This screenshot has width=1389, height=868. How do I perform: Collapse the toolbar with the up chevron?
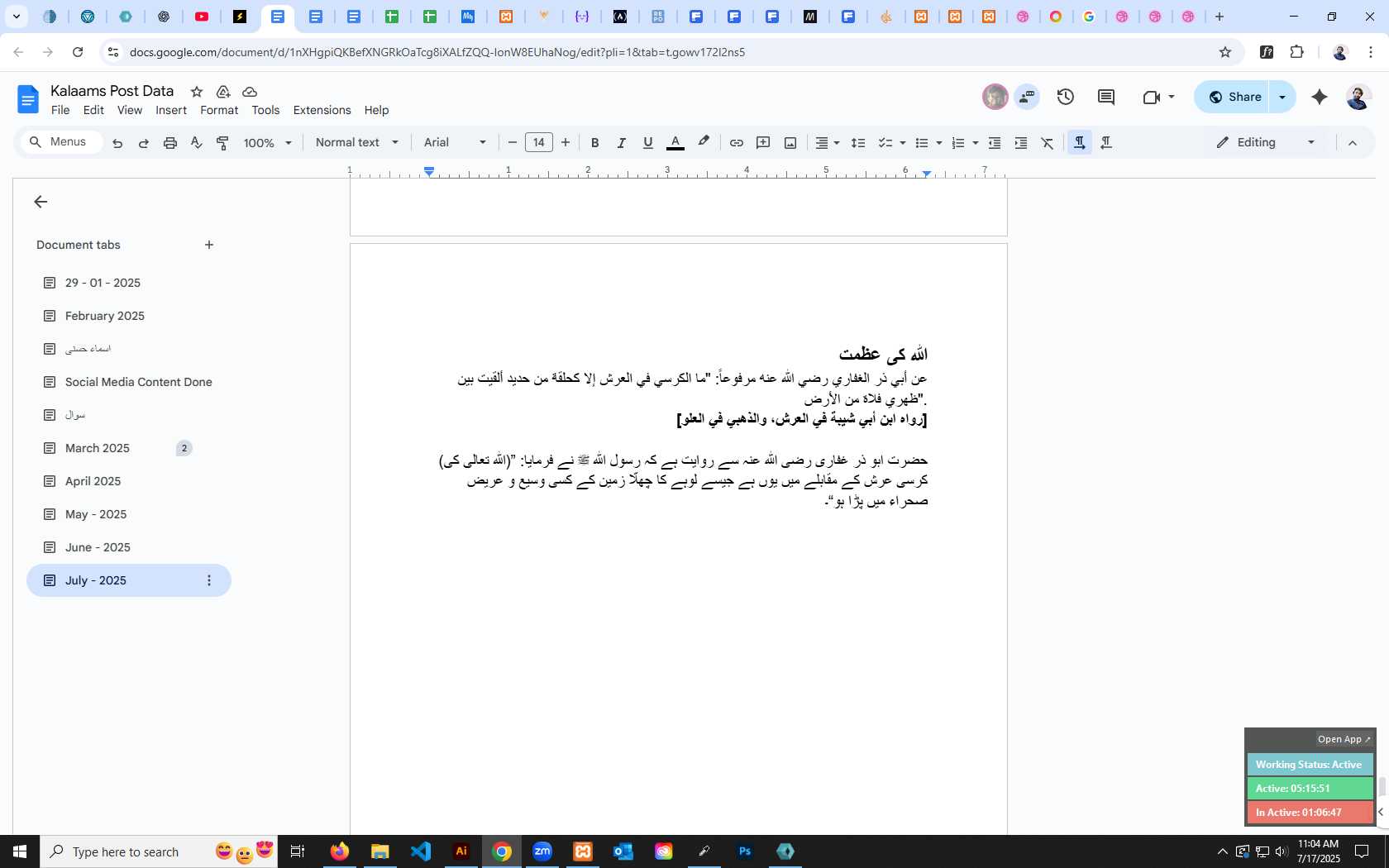[x=1353, y=143]
